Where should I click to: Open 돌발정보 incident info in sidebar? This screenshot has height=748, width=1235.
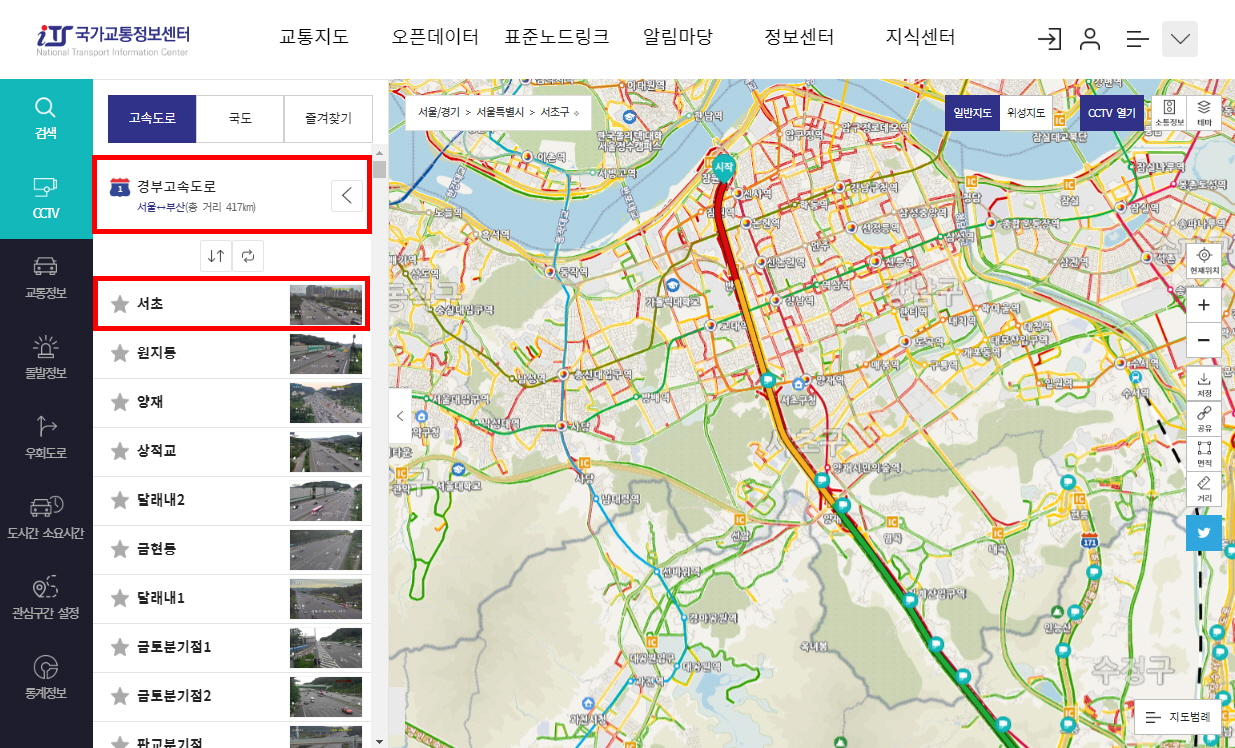point(46,359)
